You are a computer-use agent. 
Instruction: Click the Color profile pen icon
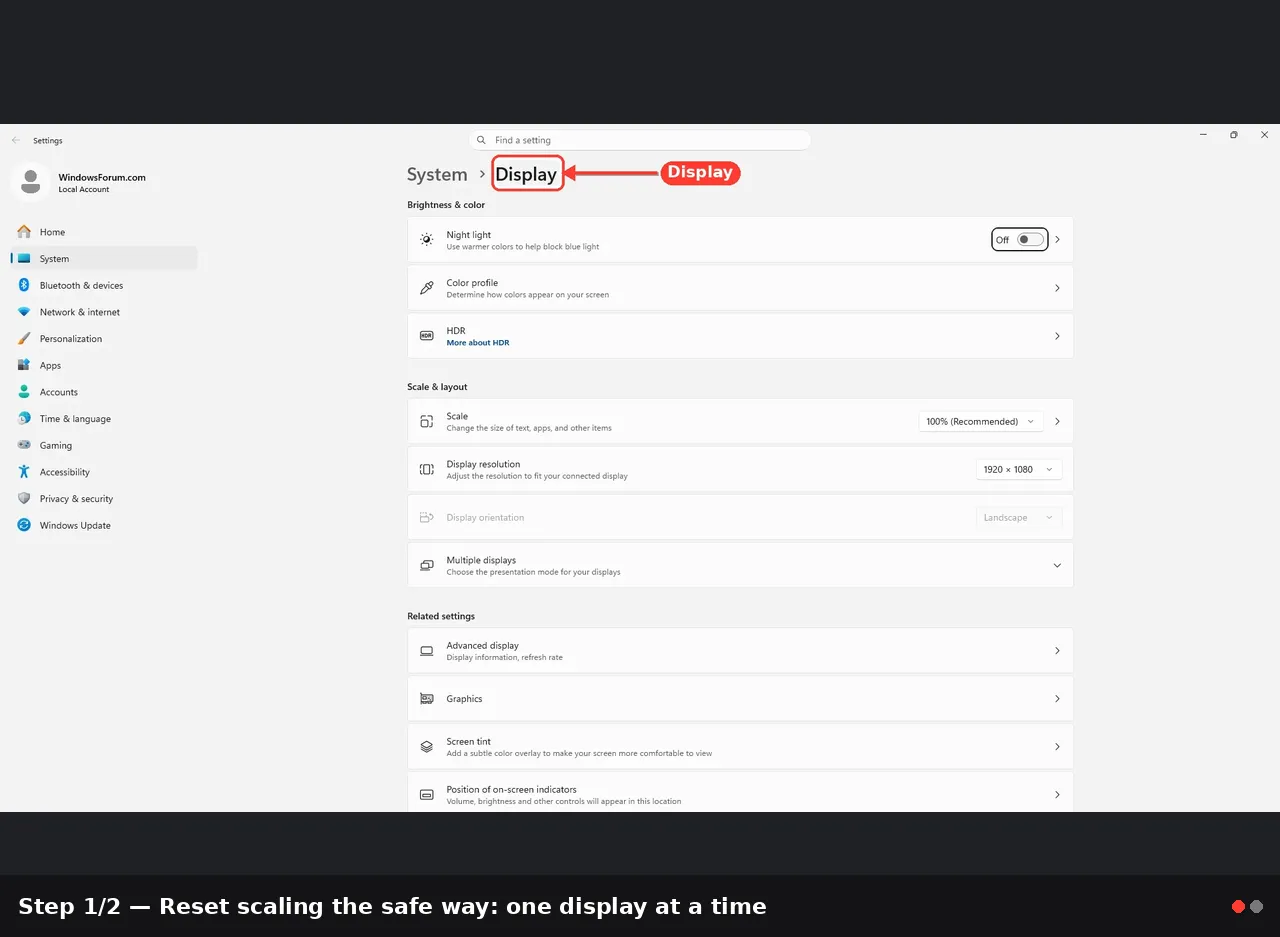(427, 288)
